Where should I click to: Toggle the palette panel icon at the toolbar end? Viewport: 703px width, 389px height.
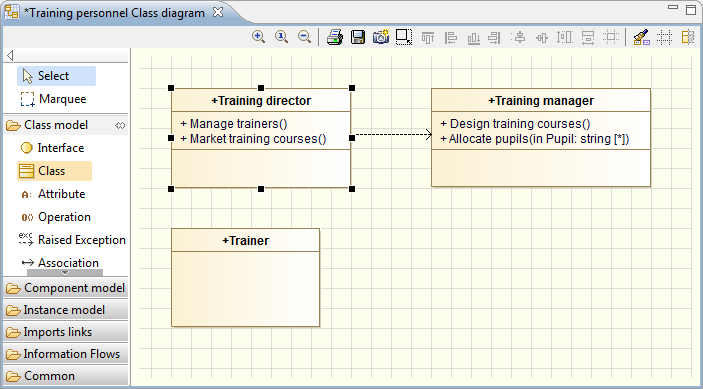coord(687,37)
